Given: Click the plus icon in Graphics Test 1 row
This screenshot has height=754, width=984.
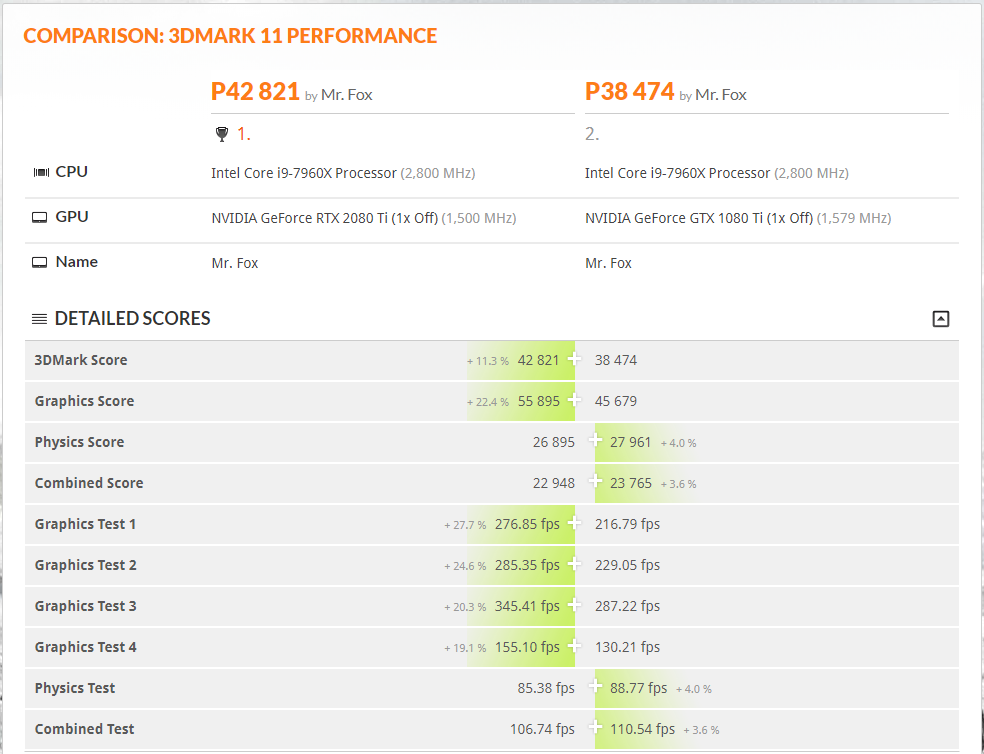Looking at the screenshot, I should click(574, 523).
